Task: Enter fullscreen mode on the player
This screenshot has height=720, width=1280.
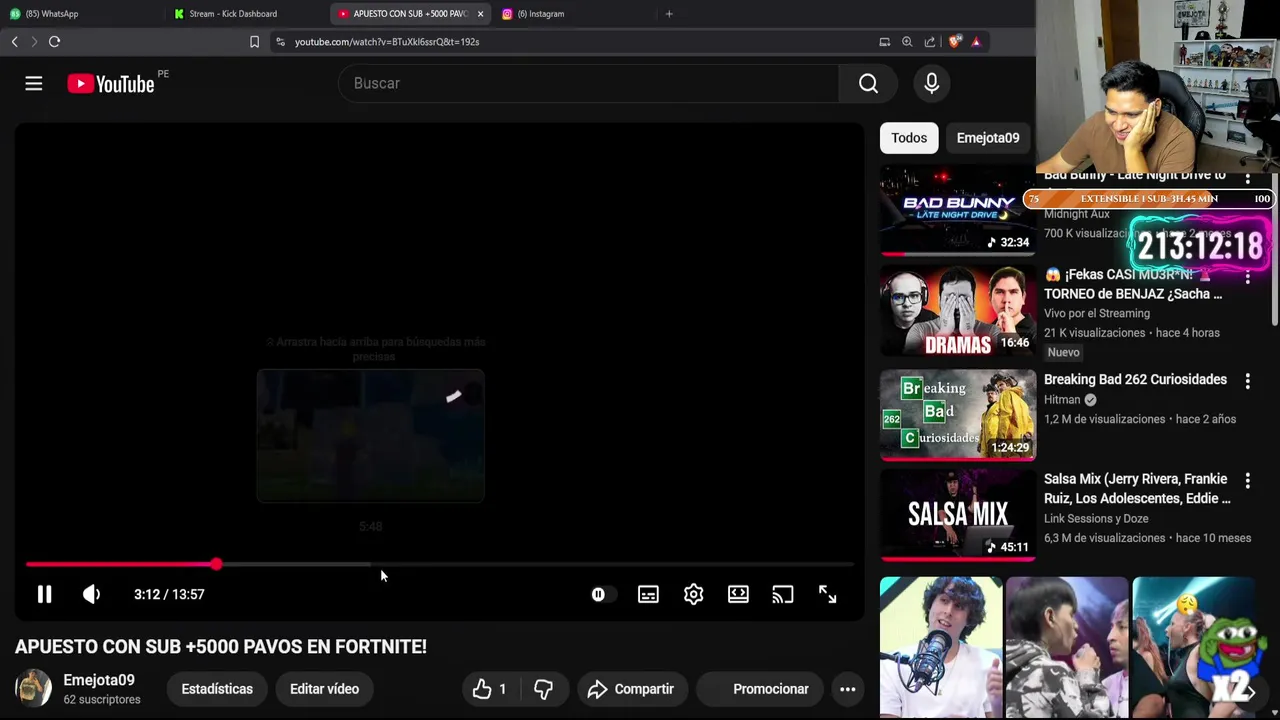Action: pos(827,595)
